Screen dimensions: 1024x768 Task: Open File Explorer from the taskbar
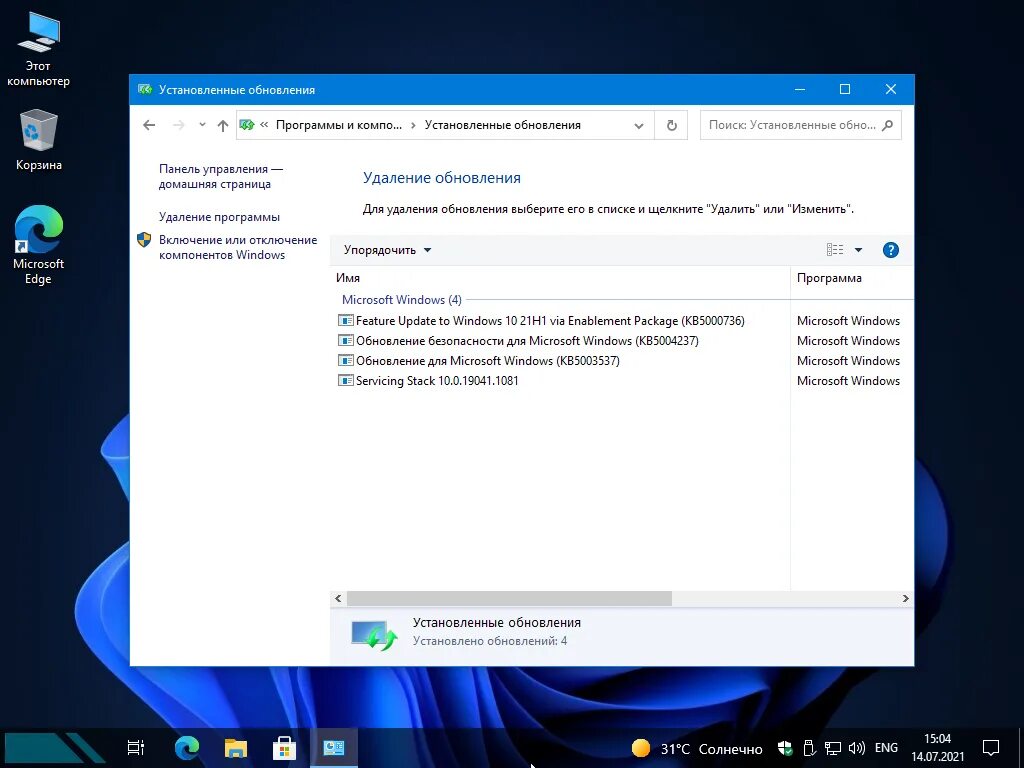[236, 748]
